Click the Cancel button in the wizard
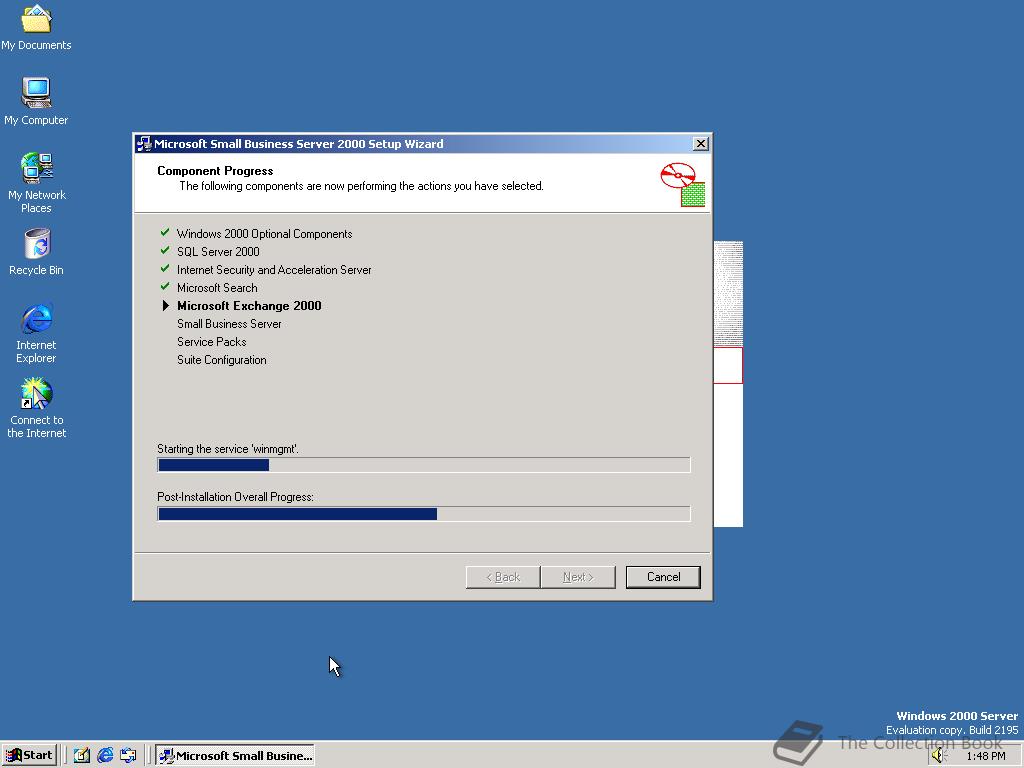Viewport: 1024px width, 768px height. (663, 577)
